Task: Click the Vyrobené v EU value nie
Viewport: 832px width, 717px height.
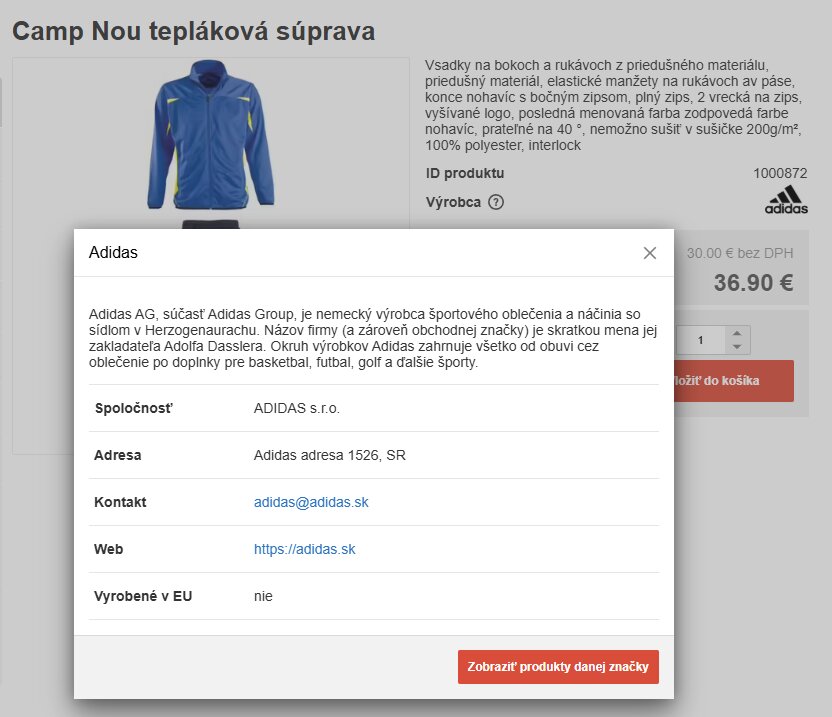Action: 263,596
